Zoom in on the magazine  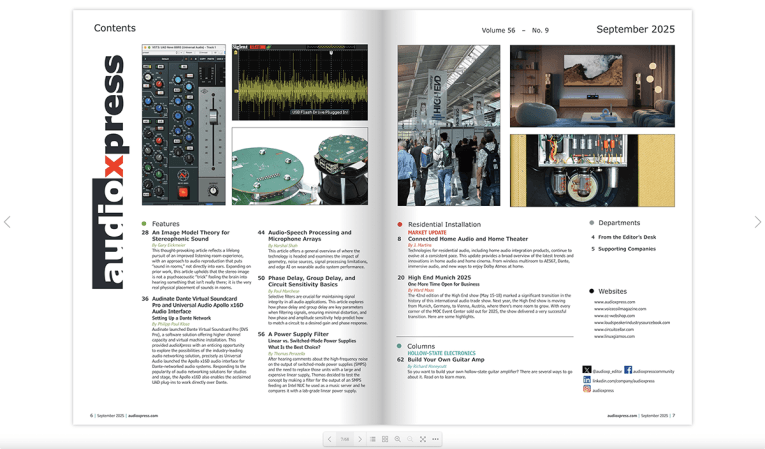tap(398, 439)
